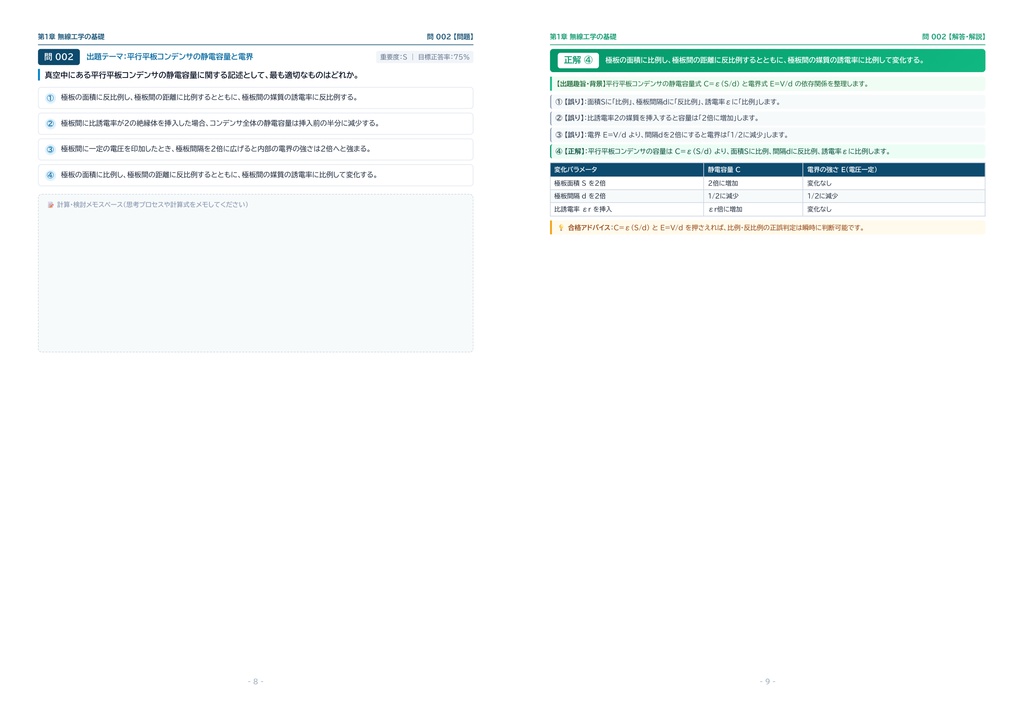The width and height of the screenshot is (1024, 724).
Task: Click the 計算・検討メモスペース label
Action: tap(152, 205)
